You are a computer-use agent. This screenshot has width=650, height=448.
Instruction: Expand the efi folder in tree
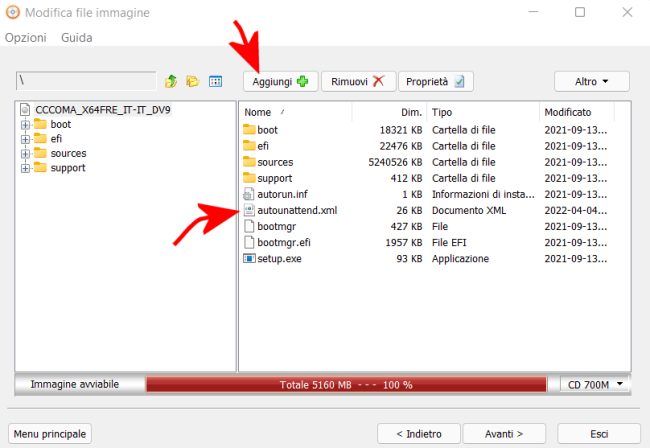(25, 139)
